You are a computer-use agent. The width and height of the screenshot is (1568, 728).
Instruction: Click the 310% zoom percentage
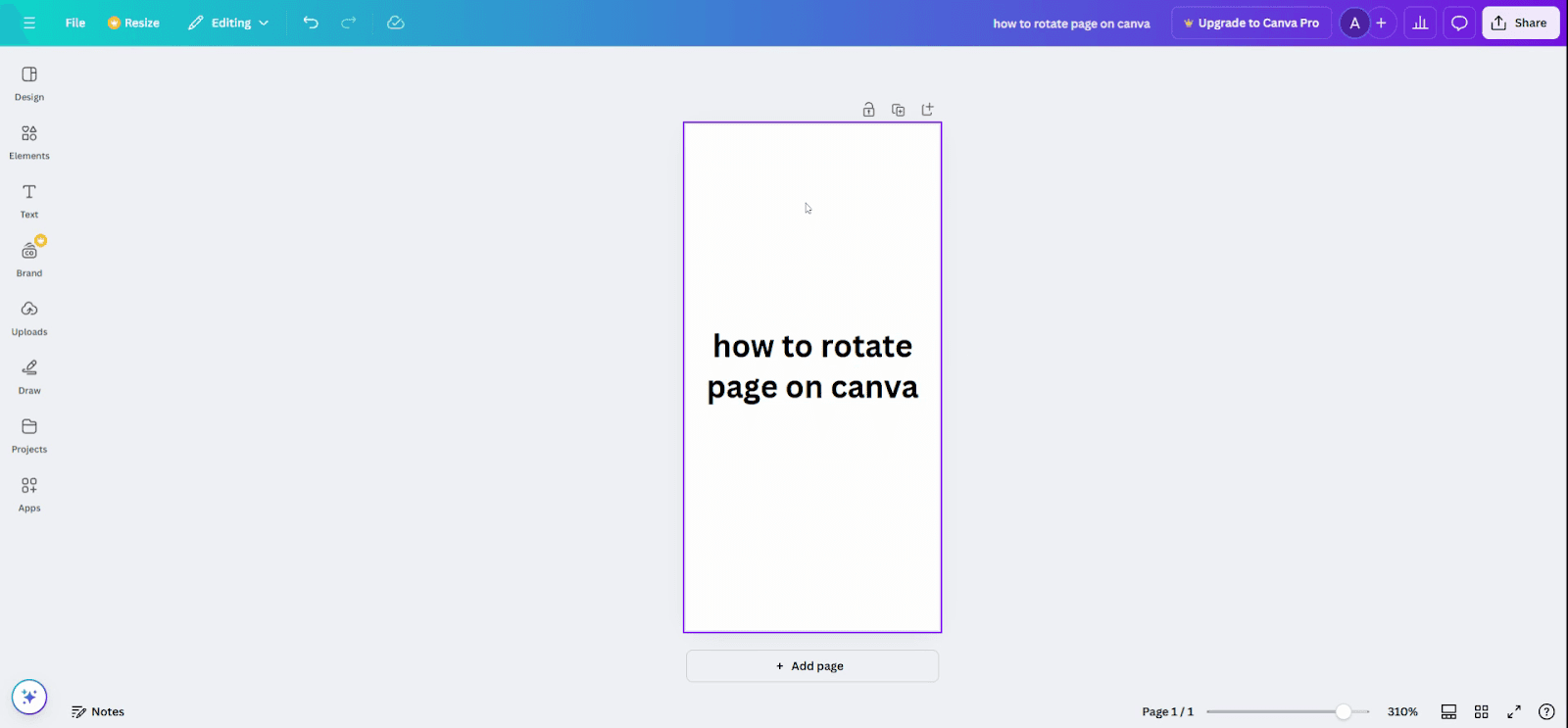pyautogui.click(x=1402, y=712)
